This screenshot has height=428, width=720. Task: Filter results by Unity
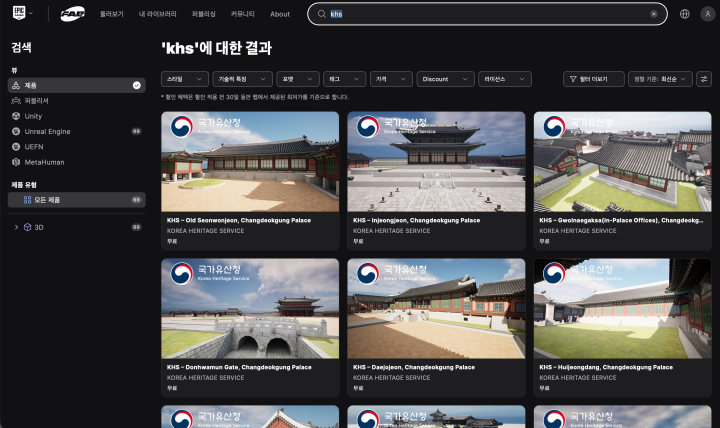77,116
